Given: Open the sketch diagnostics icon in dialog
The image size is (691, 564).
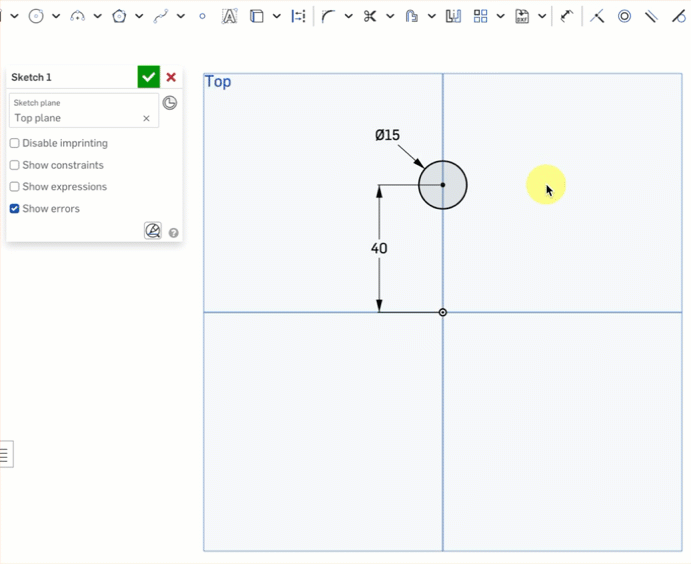Looking at the screenshot, I should (153, 230).
